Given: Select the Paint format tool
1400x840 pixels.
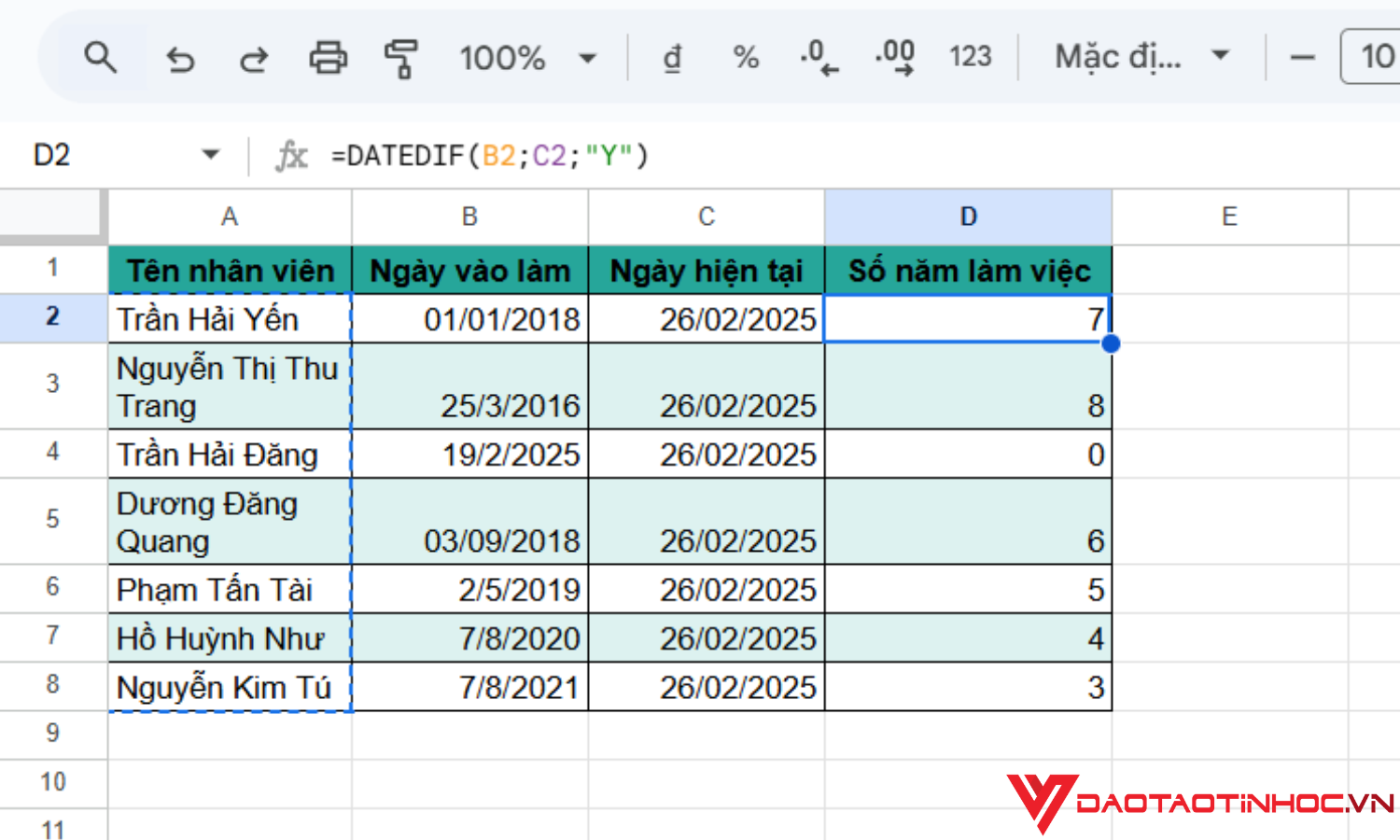Looking at the screenshot, I should pyautogui.click(x=401, y=58).
